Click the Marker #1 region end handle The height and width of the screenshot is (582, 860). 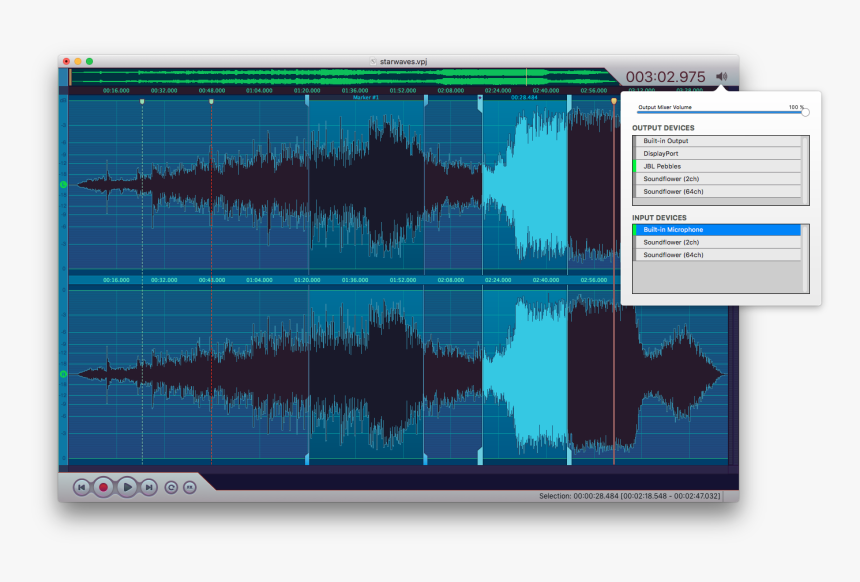coord(426,100)
